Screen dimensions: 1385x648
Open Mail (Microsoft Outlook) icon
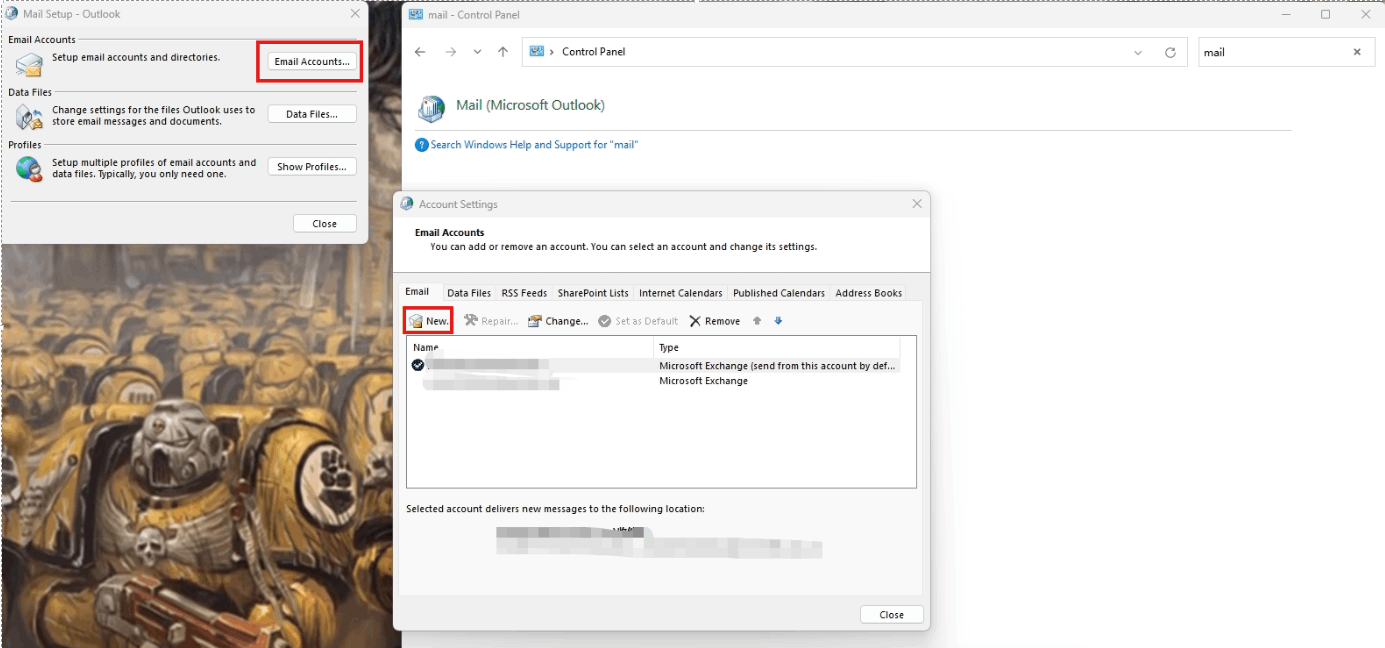point(432,108)
